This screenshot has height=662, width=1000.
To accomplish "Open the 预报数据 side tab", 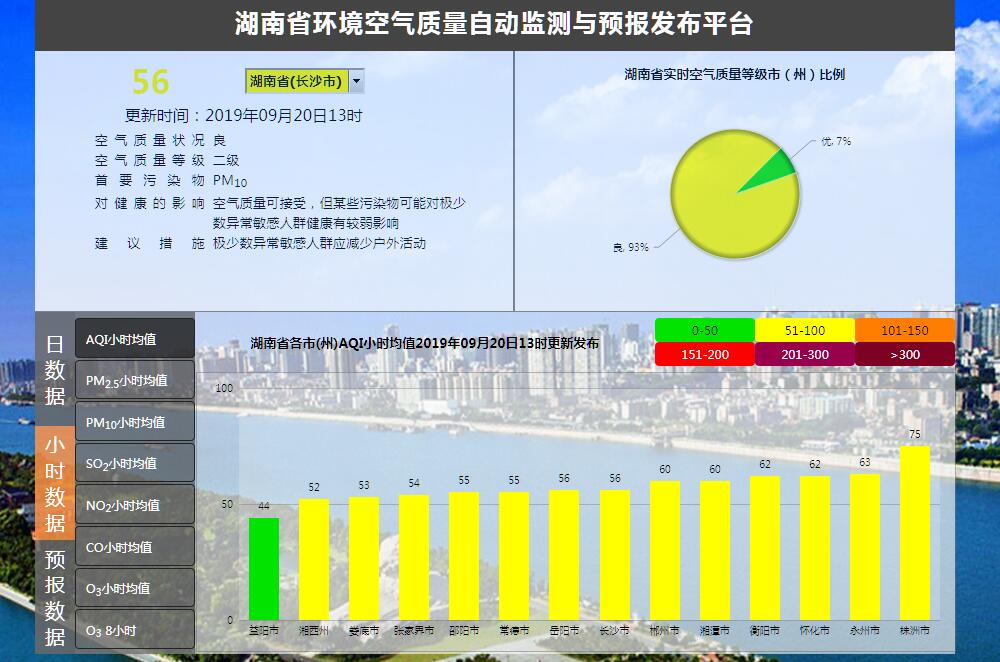I will tap(55, 597).
